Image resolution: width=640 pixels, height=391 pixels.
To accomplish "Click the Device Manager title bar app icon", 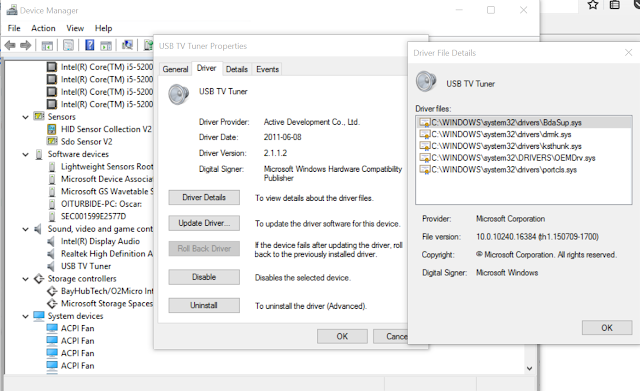I will pyautogui.click(x=12, y=10).
